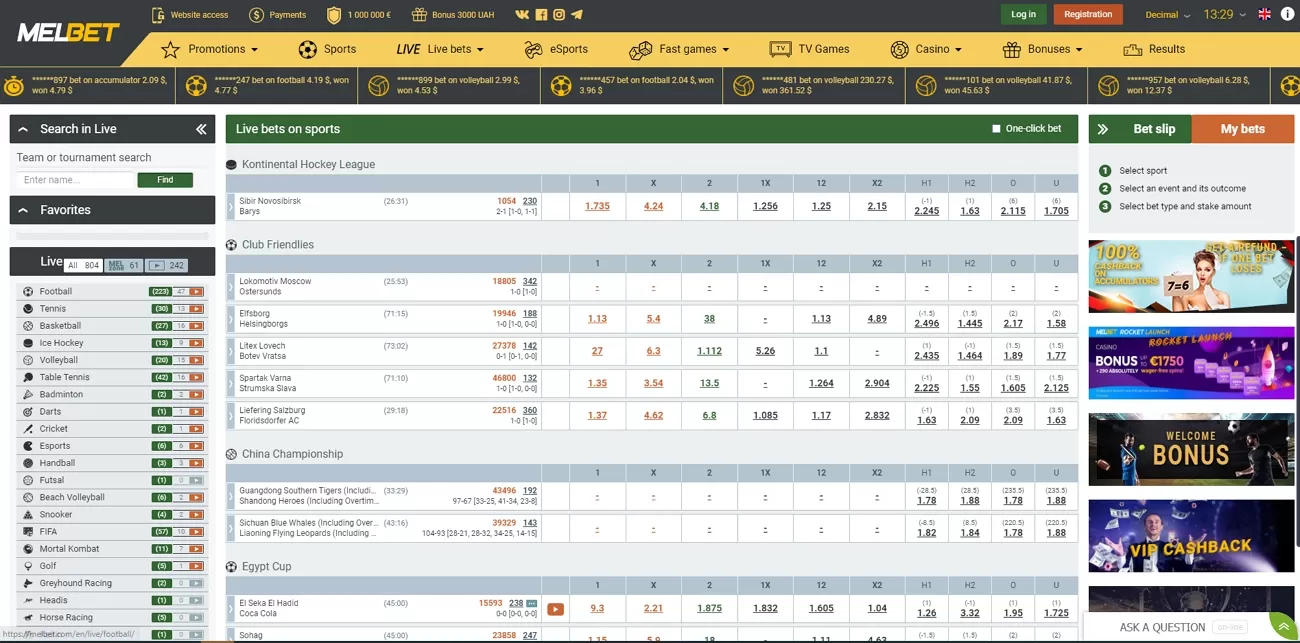Select the Handball icon in sidebar
This screenshot has width=1300, height=643.
28,463
